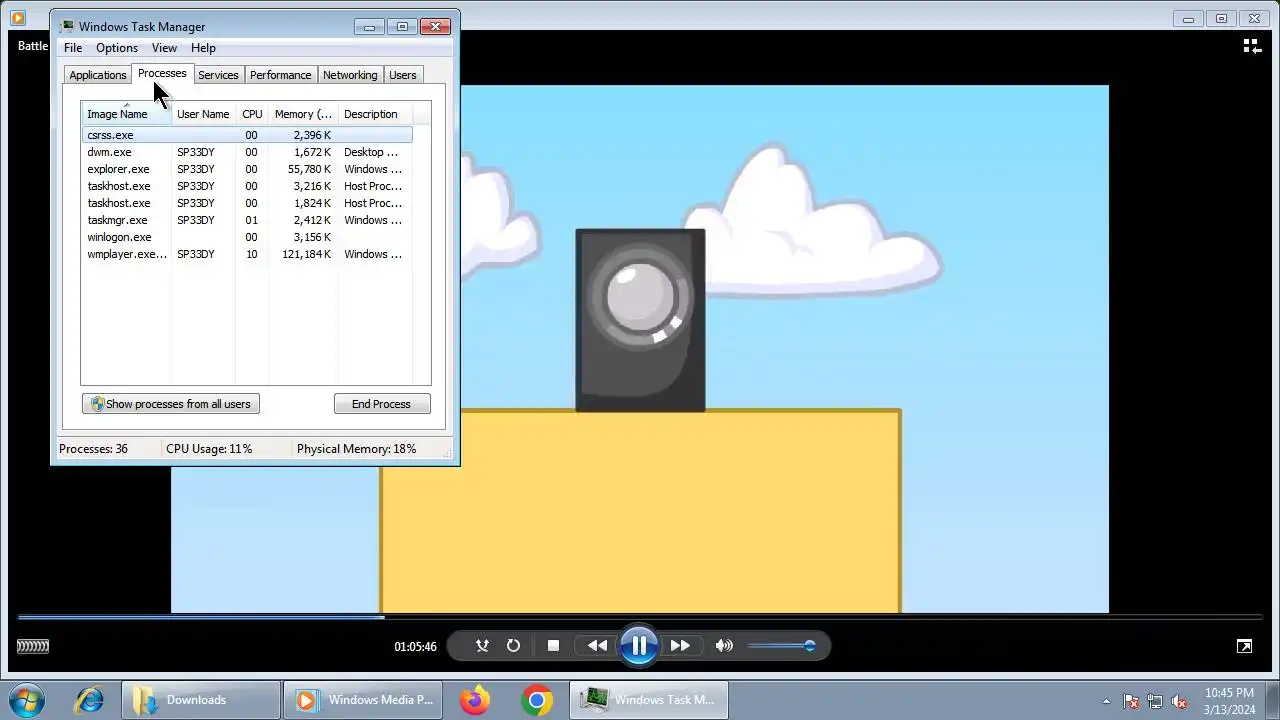Click the Windows Task Manager taskbar button
This screenshot has height=720, width=1280.
(649, 700)
